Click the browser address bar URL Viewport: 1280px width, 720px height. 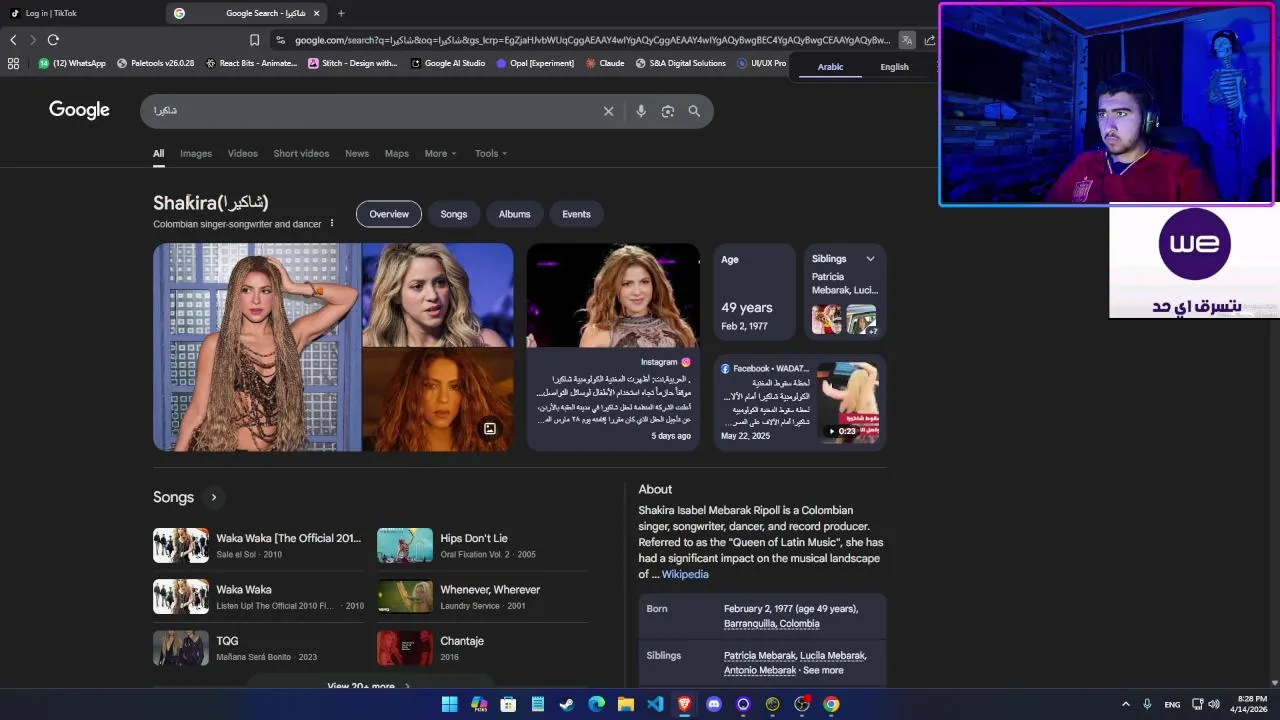592,40
